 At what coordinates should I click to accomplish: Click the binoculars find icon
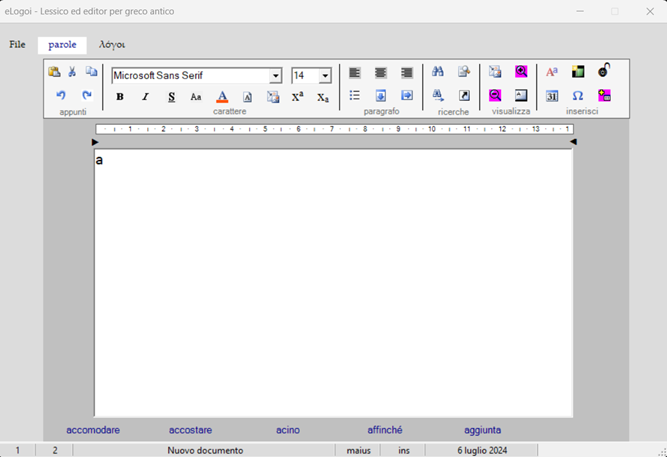click(437, 72)
